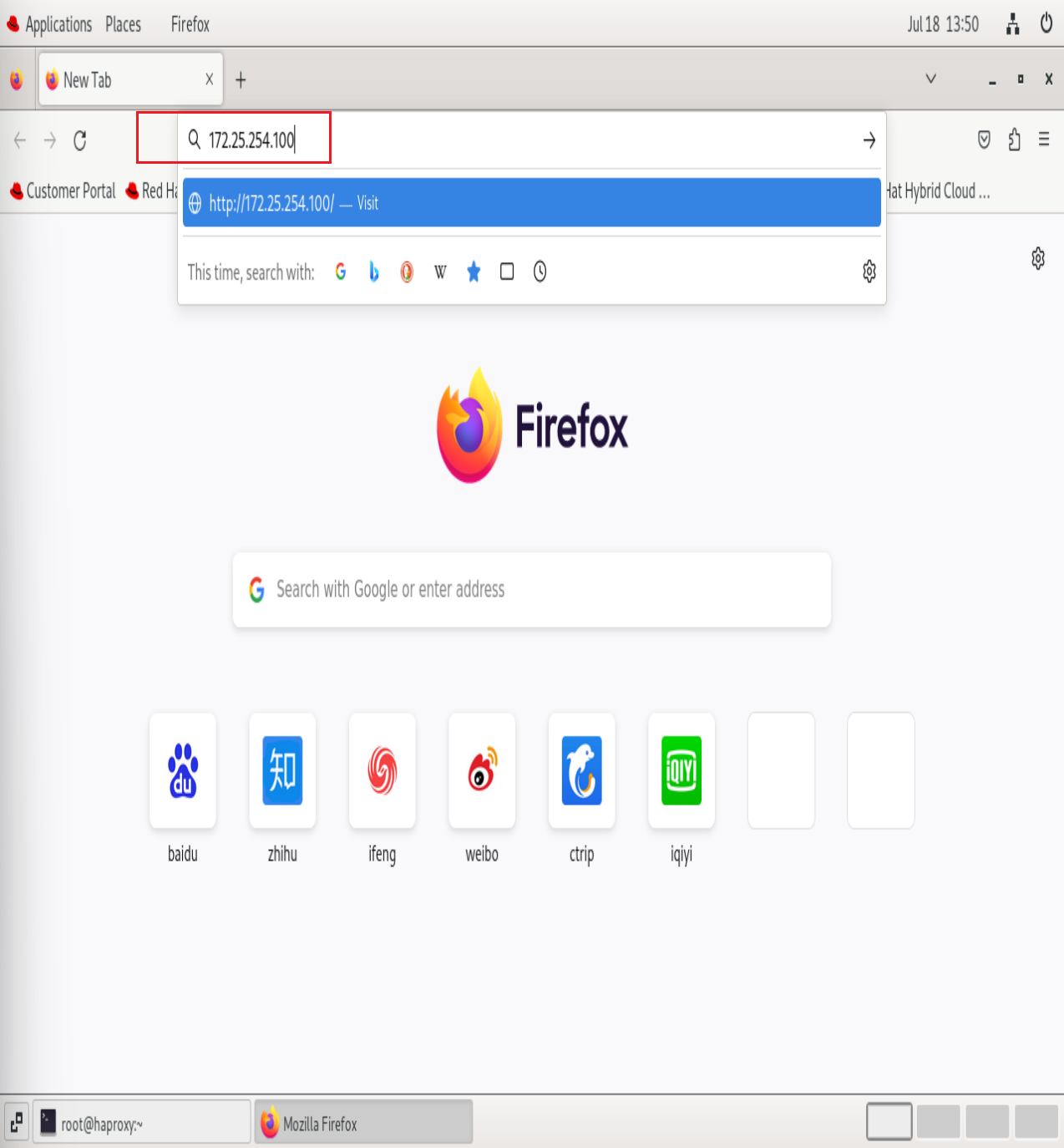Switch to the first workspace box
Image resolution: width=1064 pixels, height=1148 pixels.
click(x=889, y=1122)
